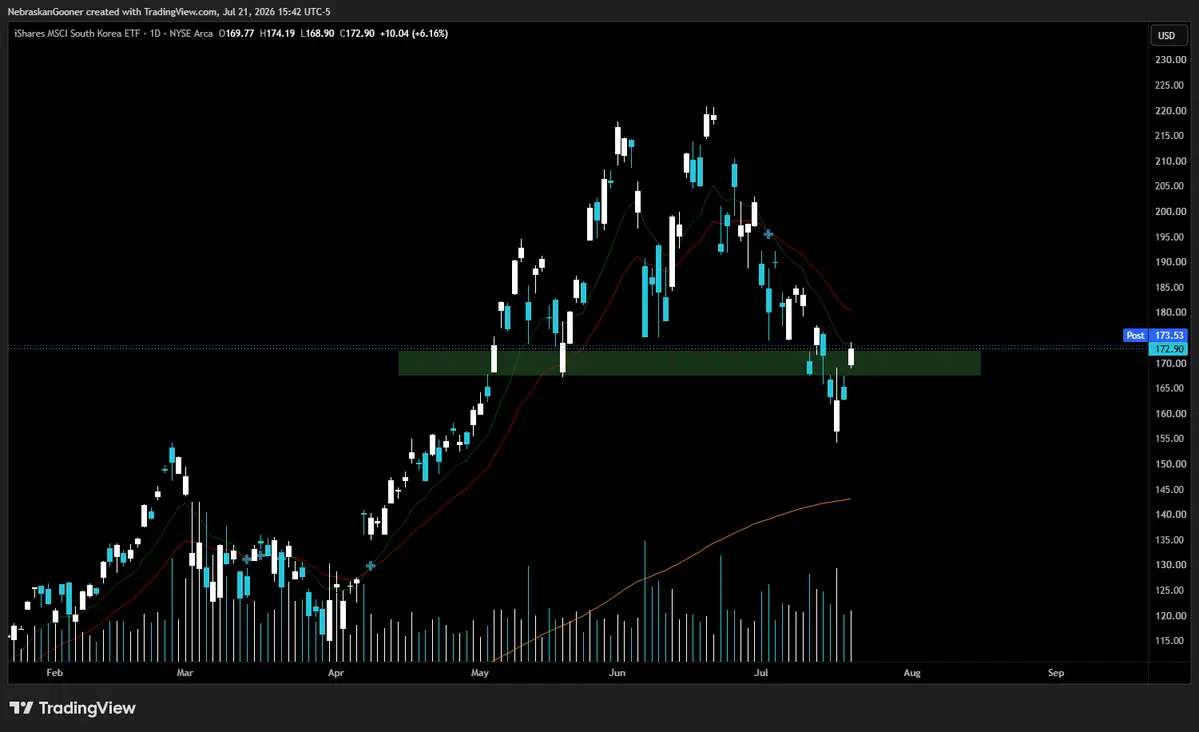The height and width of the screenshot is (732, 1199).
Task: Click the 200.00 price axis label
Action: tap(1170, 211)
